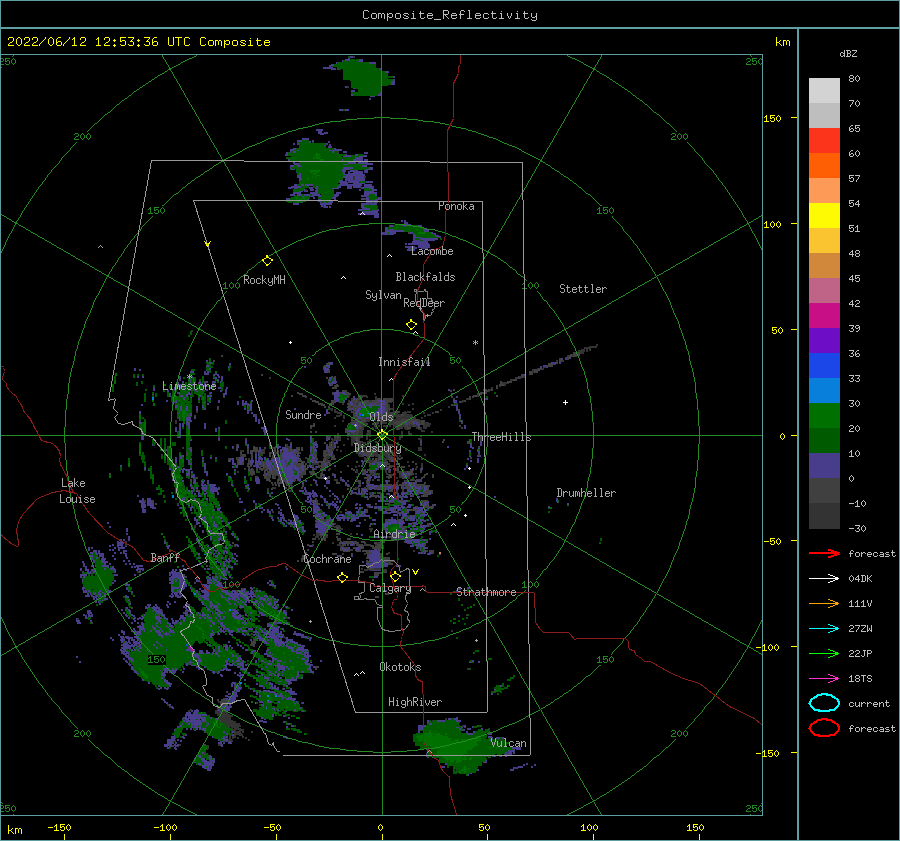Click the Airdrie label

coord(394,534)
